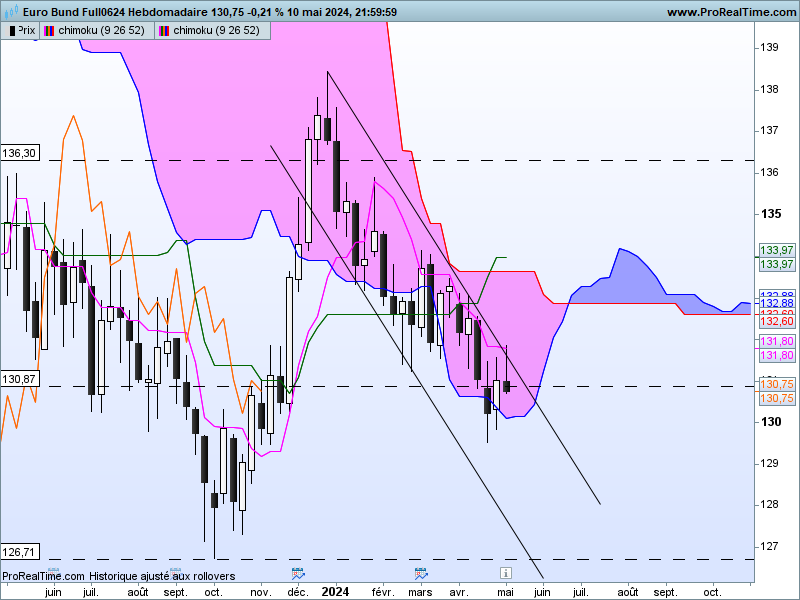Select the 136,30 horizontal line label
The image size is (800, 600).
[20, 153]
